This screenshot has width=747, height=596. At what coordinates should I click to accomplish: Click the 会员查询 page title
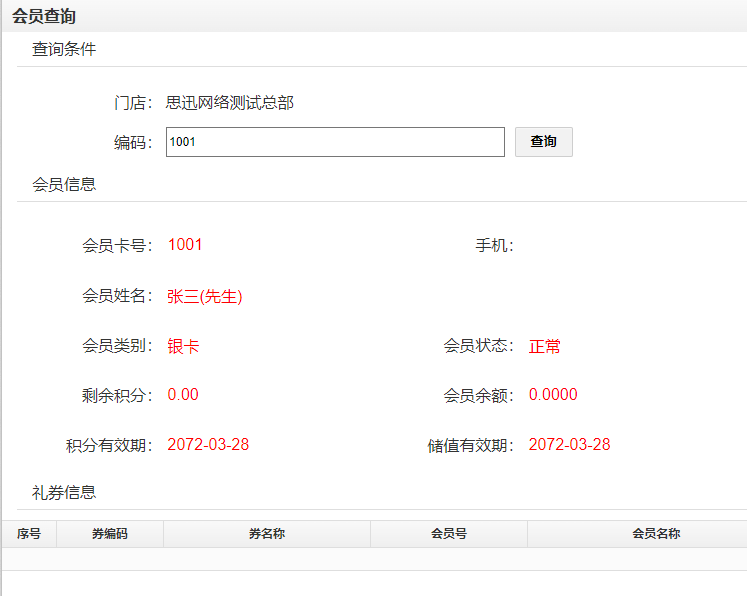click(x=44, y=16)
